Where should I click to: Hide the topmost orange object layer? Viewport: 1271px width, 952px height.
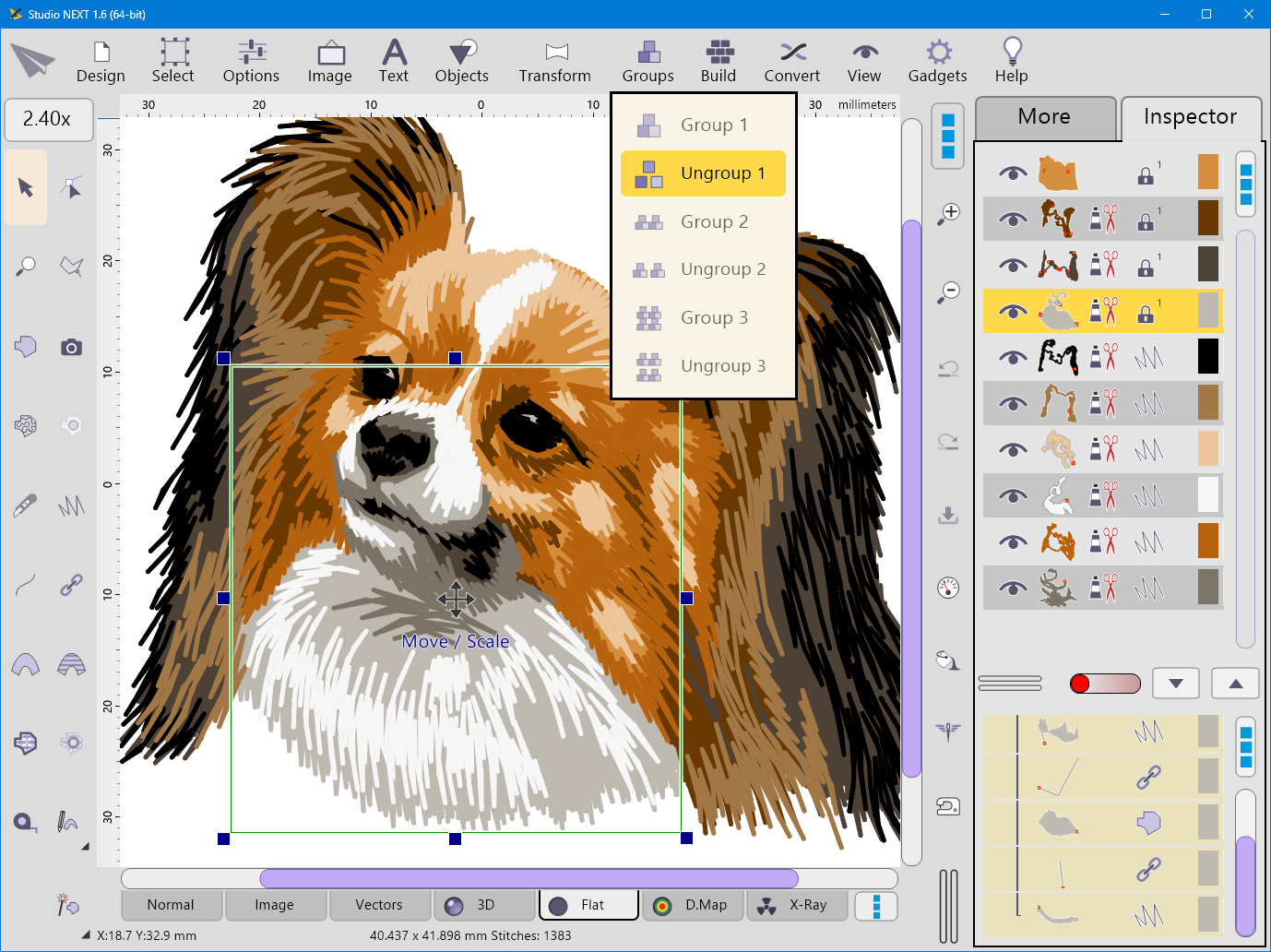1012,173
